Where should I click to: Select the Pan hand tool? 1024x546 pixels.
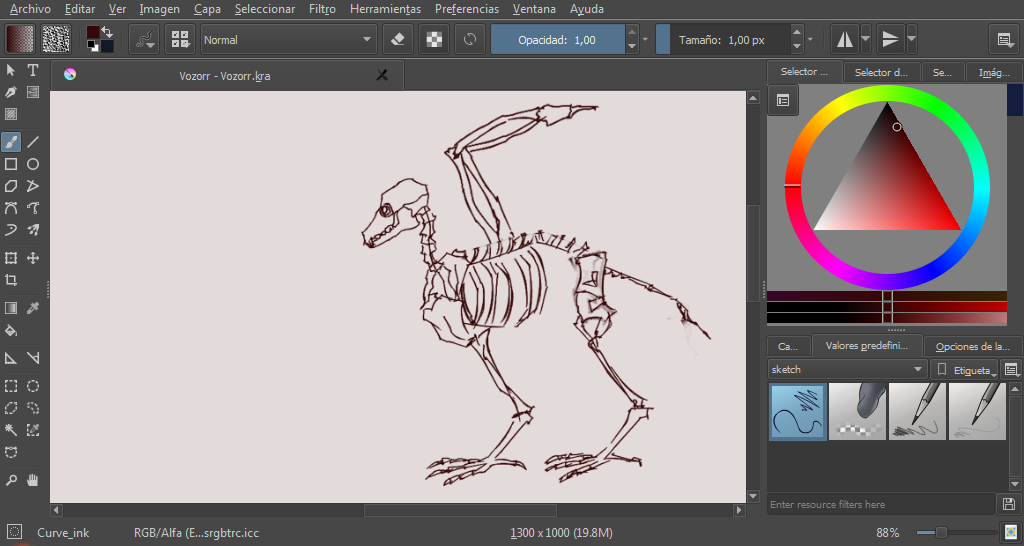[33, 480]
